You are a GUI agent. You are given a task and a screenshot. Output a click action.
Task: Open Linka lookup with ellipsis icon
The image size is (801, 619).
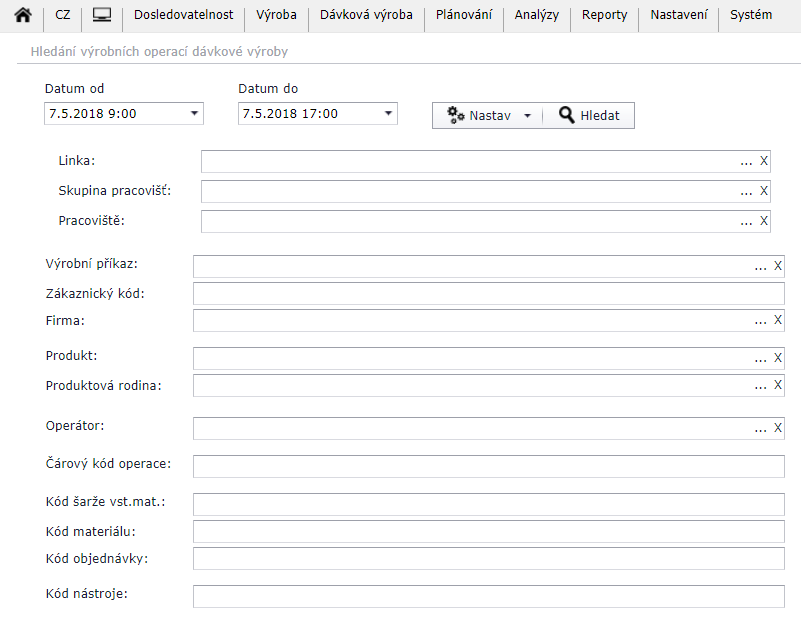pyautogui.click(x=746, y=161)
